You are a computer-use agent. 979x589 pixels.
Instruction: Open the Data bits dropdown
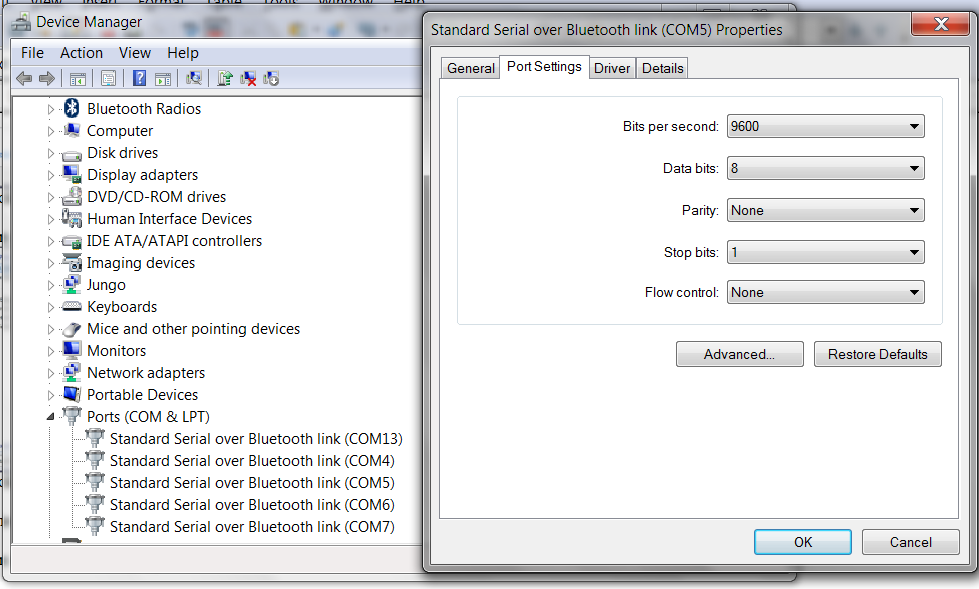click(825, 168)
